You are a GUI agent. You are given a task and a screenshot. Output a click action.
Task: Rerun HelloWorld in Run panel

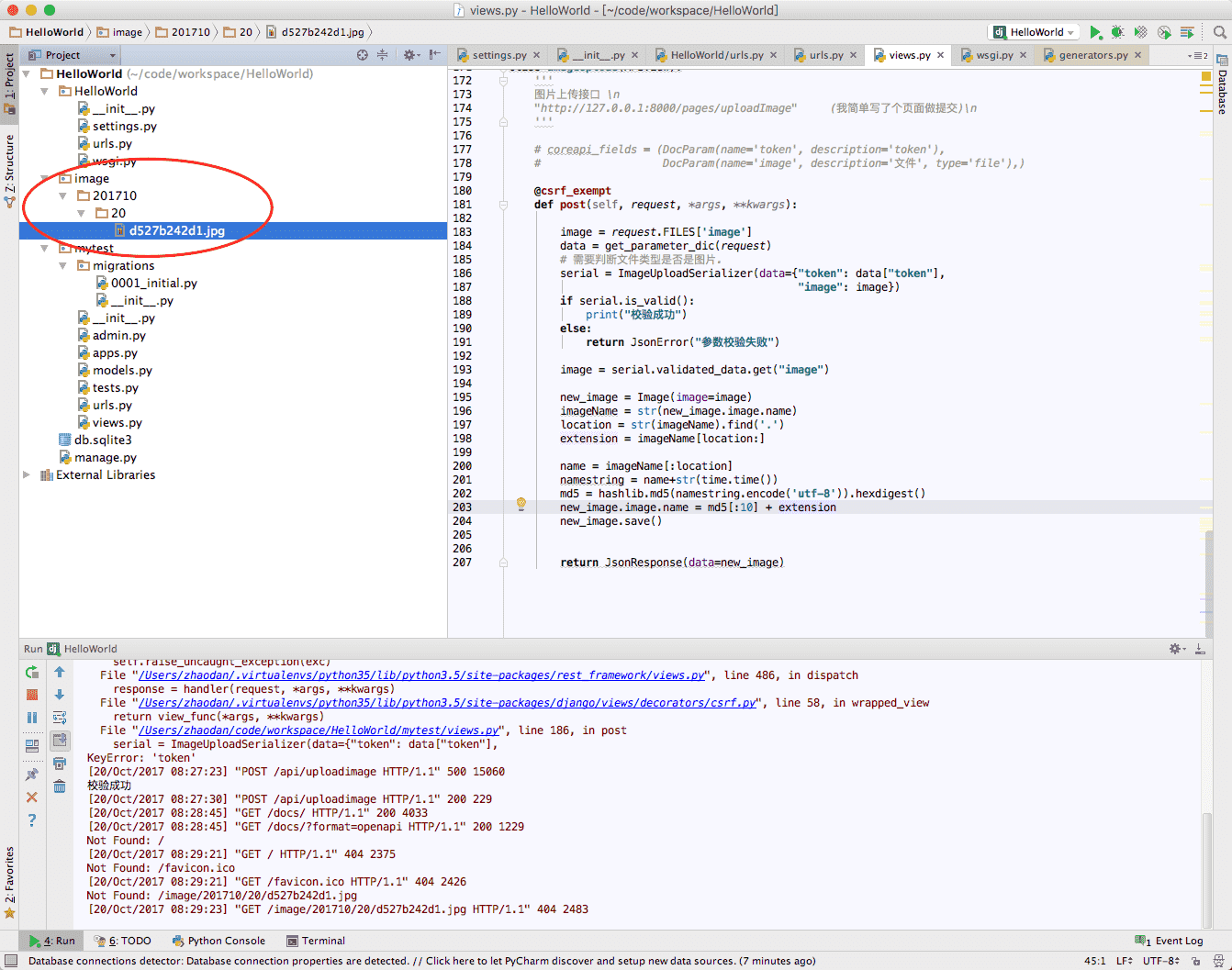(32, 673)
